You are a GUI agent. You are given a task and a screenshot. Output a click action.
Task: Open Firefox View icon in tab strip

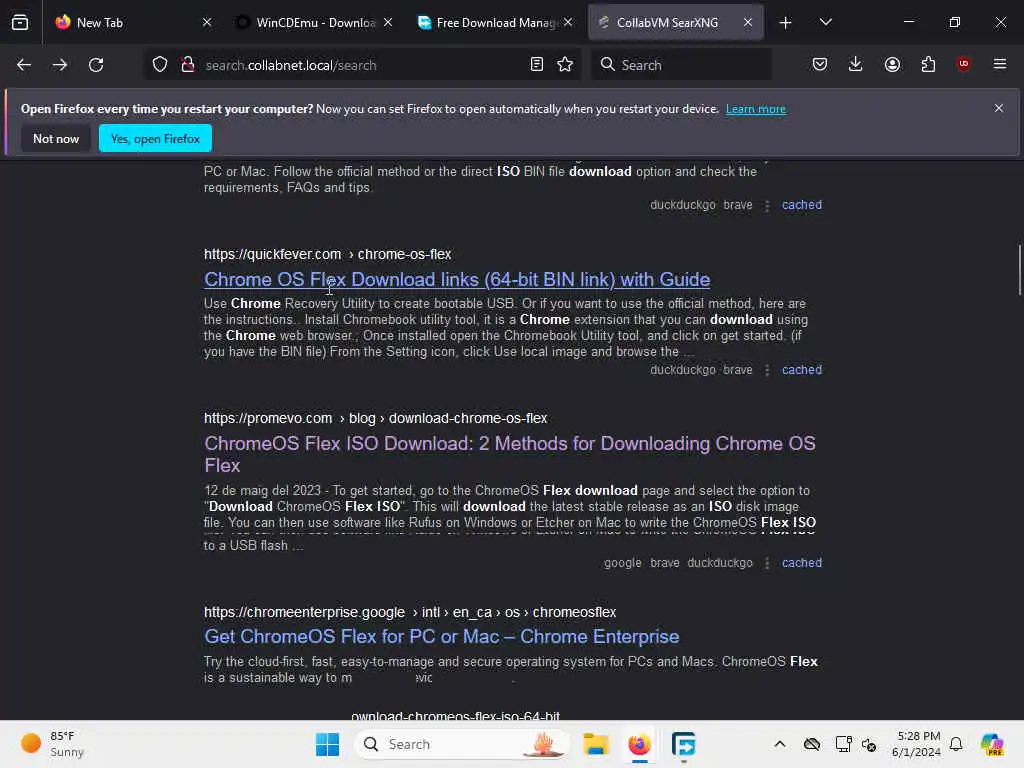point(20,23)
